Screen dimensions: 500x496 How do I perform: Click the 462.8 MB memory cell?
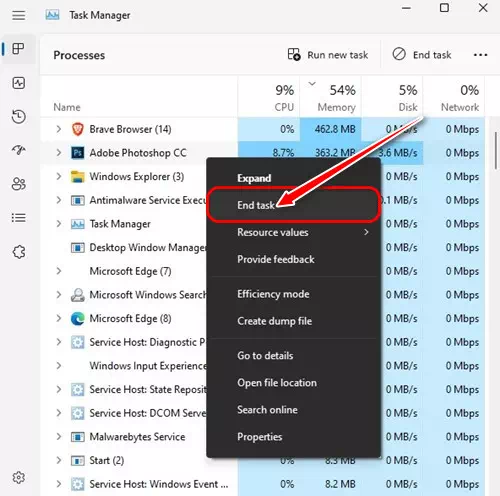330,129
